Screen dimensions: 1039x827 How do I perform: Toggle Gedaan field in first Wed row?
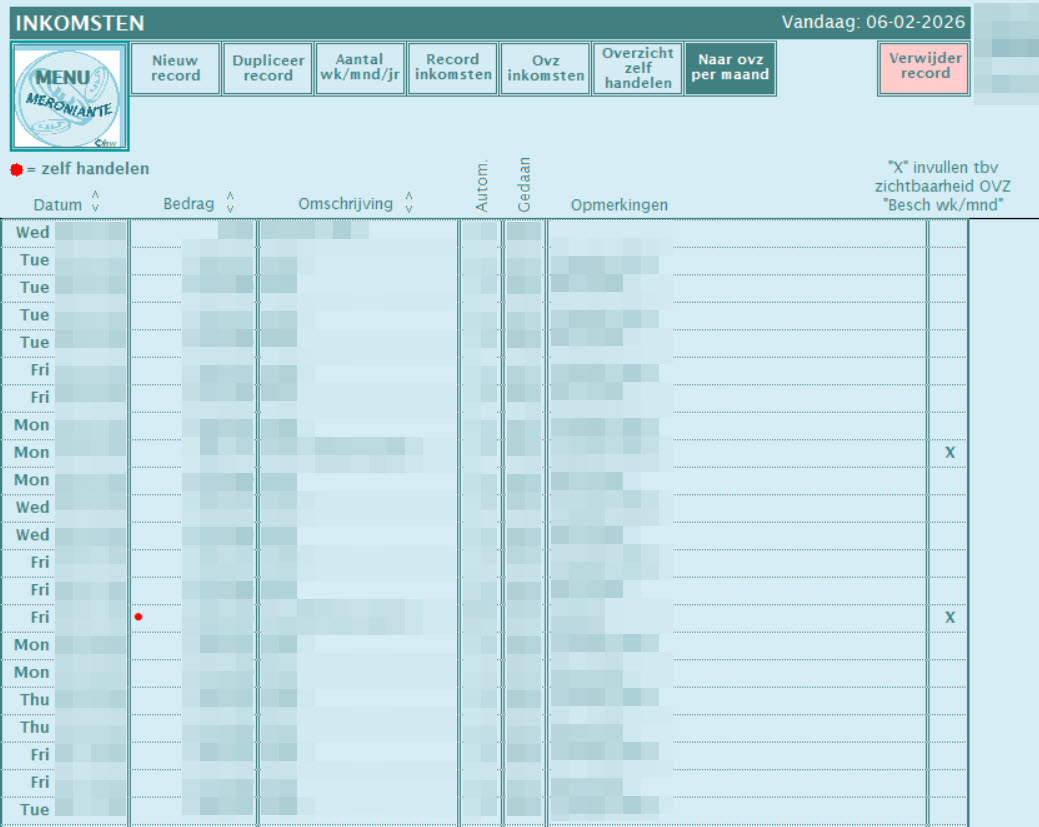point(523,233)
